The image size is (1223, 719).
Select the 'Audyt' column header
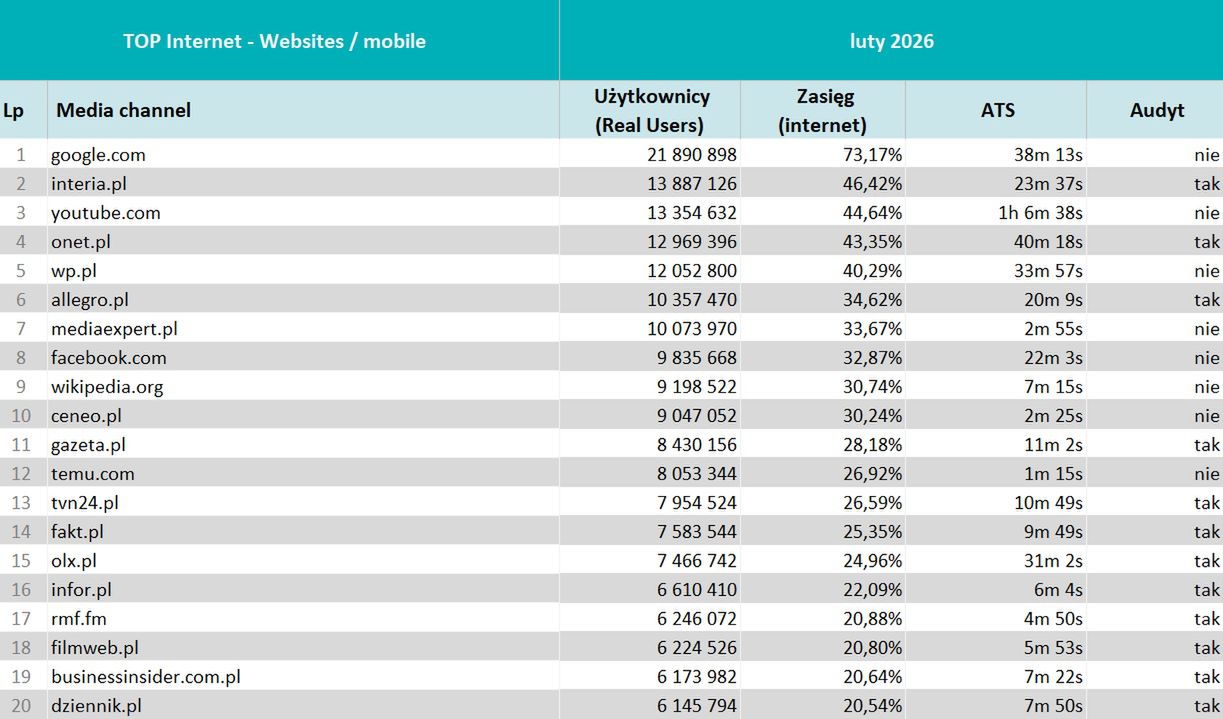tap(1157, 110)
